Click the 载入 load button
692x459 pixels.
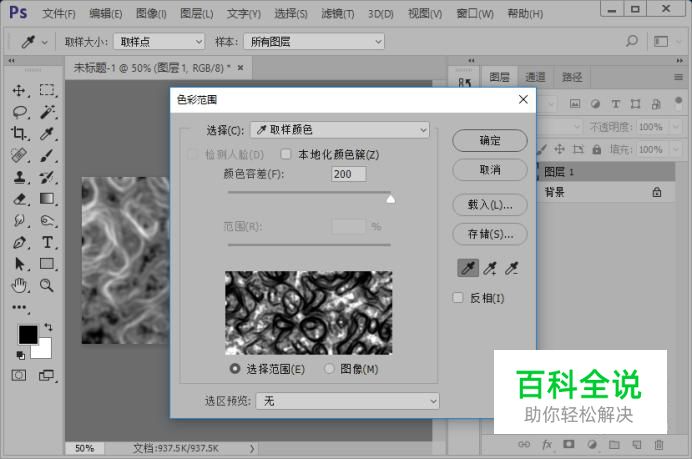coord(490,204)
